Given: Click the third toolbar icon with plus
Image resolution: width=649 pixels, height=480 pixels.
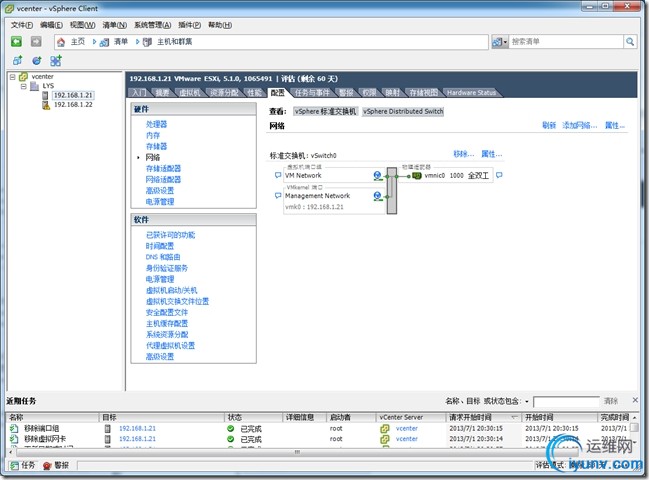Looking at the screenshot, I should (x=55, y=61).
